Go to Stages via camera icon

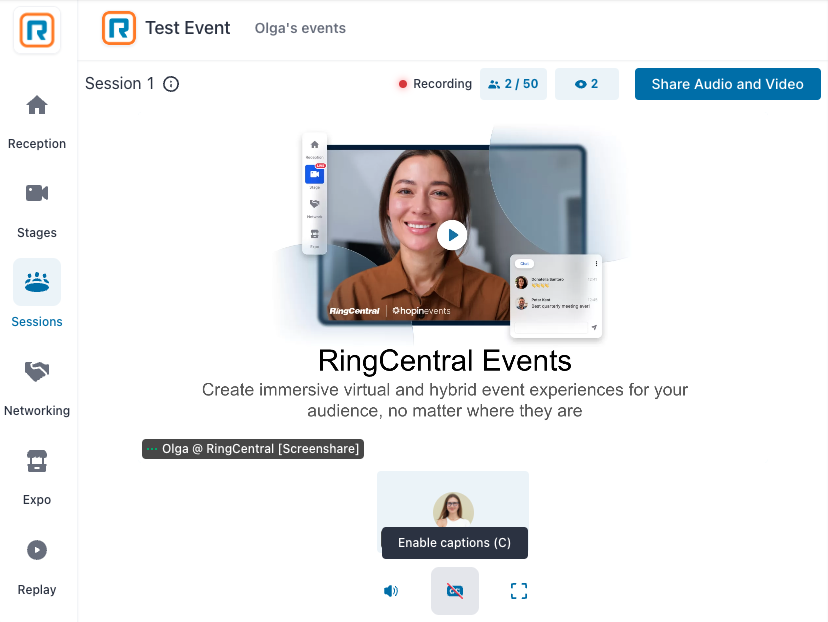click(37, 193)
